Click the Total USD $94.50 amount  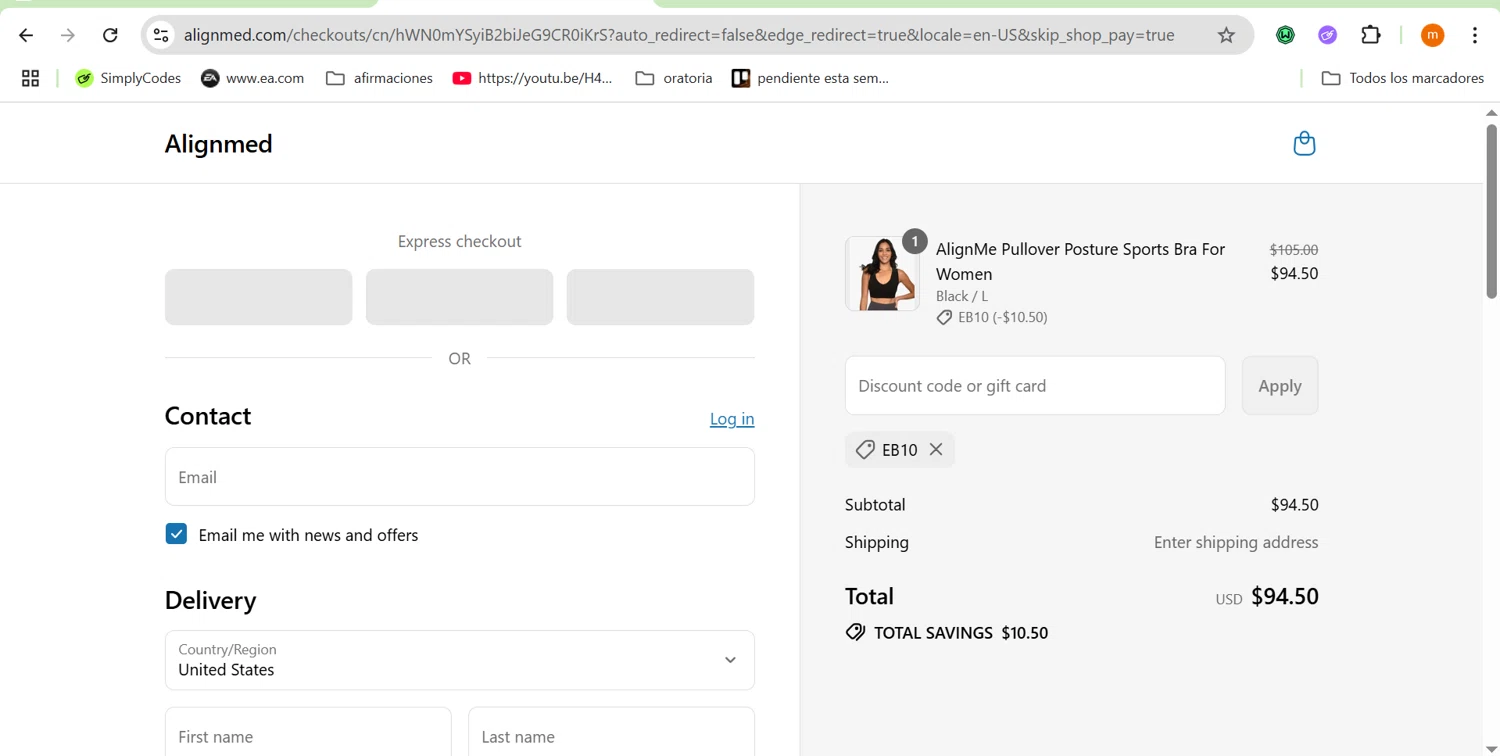point(1285,596)
